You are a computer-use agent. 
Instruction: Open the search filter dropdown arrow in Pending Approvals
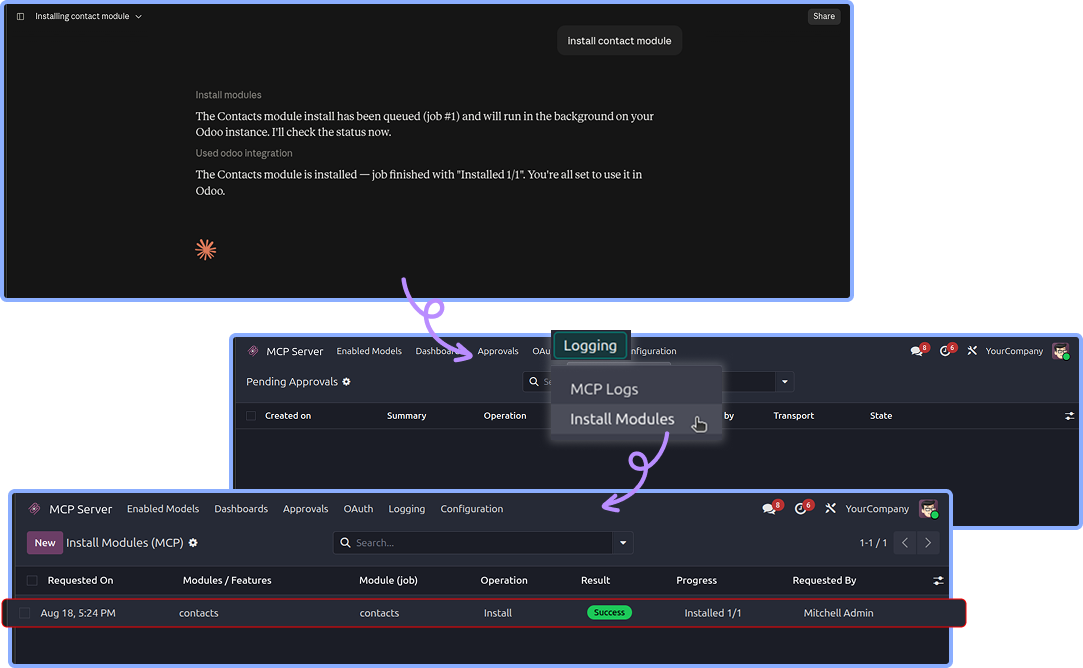point(785,382)
